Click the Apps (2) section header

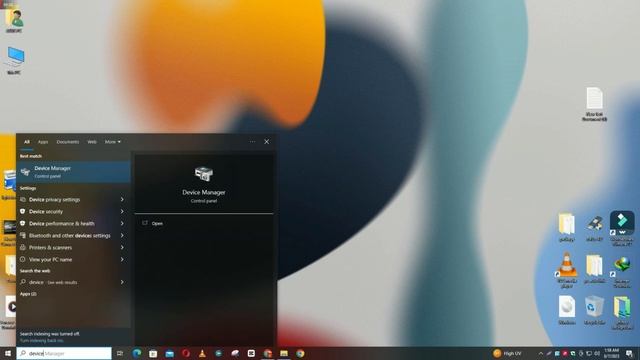[28, 294]
